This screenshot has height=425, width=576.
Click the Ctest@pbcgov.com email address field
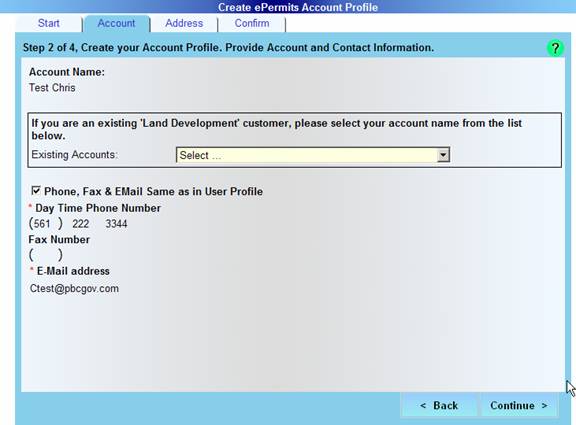pos(74,288)
